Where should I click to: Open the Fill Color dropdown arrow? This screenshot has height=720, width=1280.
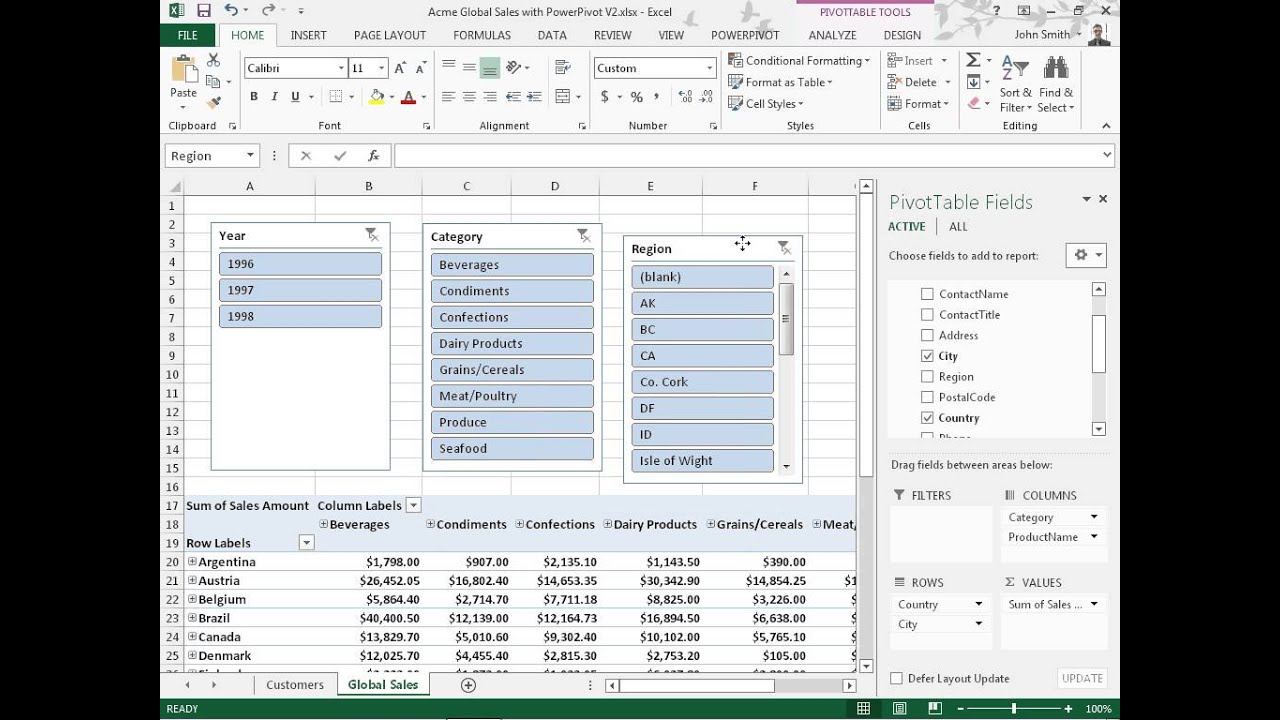tap(391, 97)
